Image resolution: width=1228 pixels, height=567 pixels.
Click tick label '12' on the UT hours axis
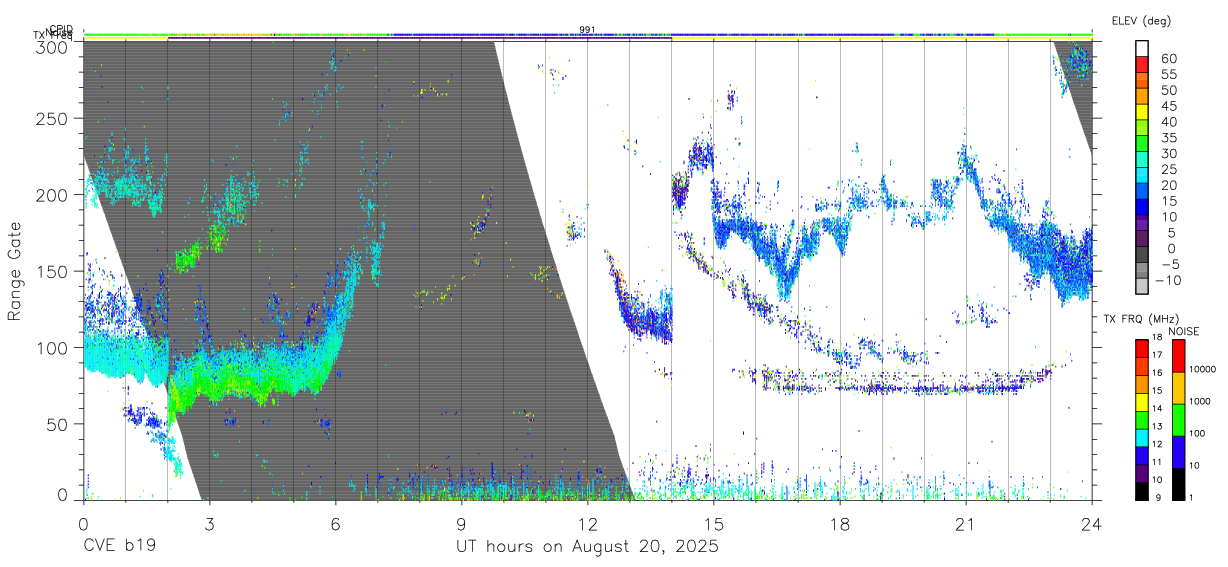(x=587, y=522)
